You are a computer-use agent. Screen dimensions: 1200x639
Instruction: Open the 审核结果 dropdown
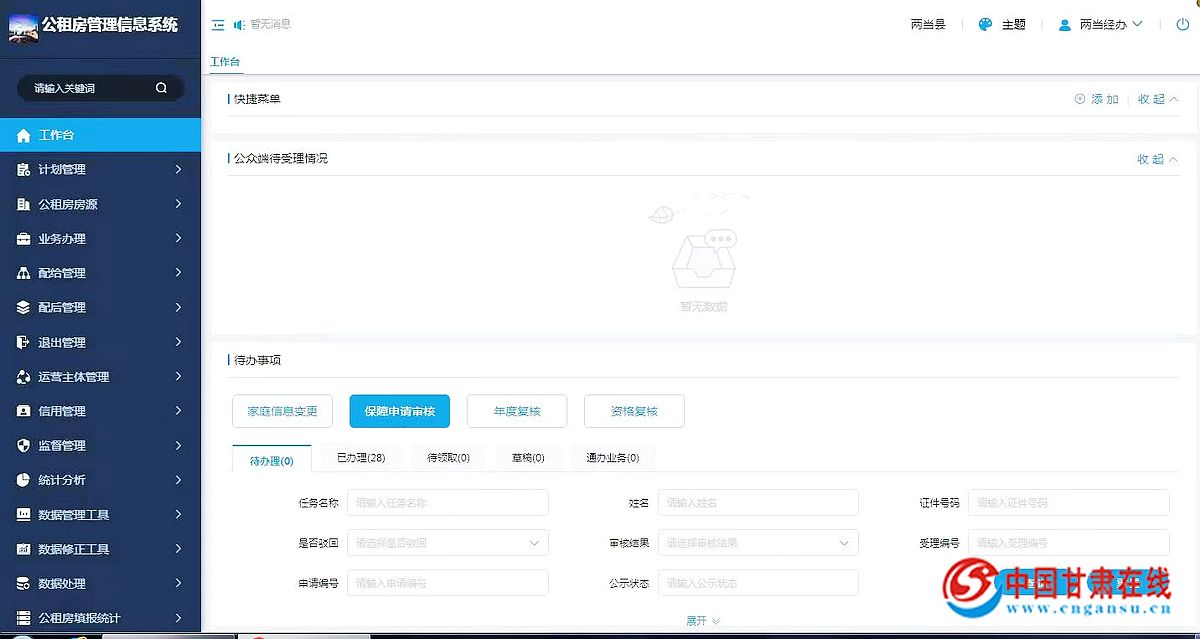(758, 542)
